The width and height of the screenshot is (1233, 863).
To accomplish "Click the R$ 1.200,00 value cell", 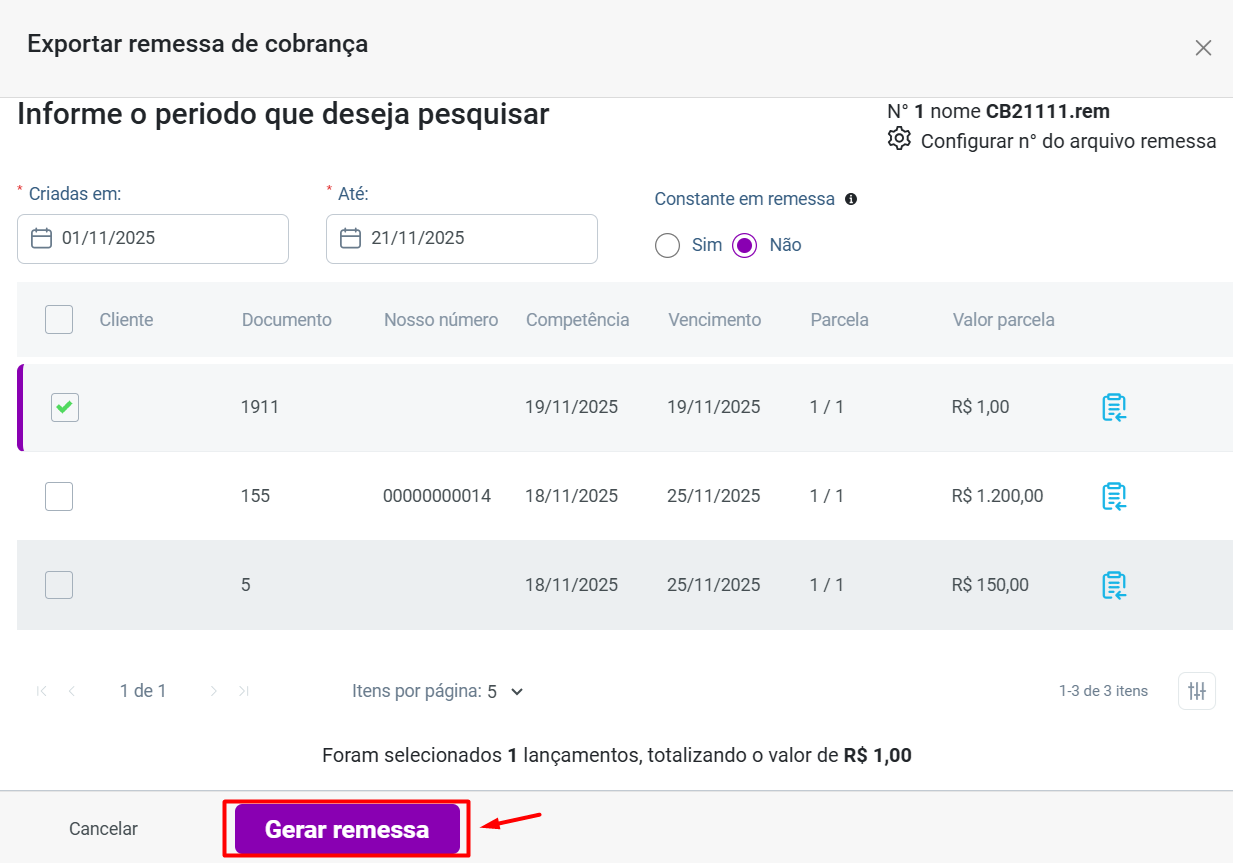I will coord(998,496).
